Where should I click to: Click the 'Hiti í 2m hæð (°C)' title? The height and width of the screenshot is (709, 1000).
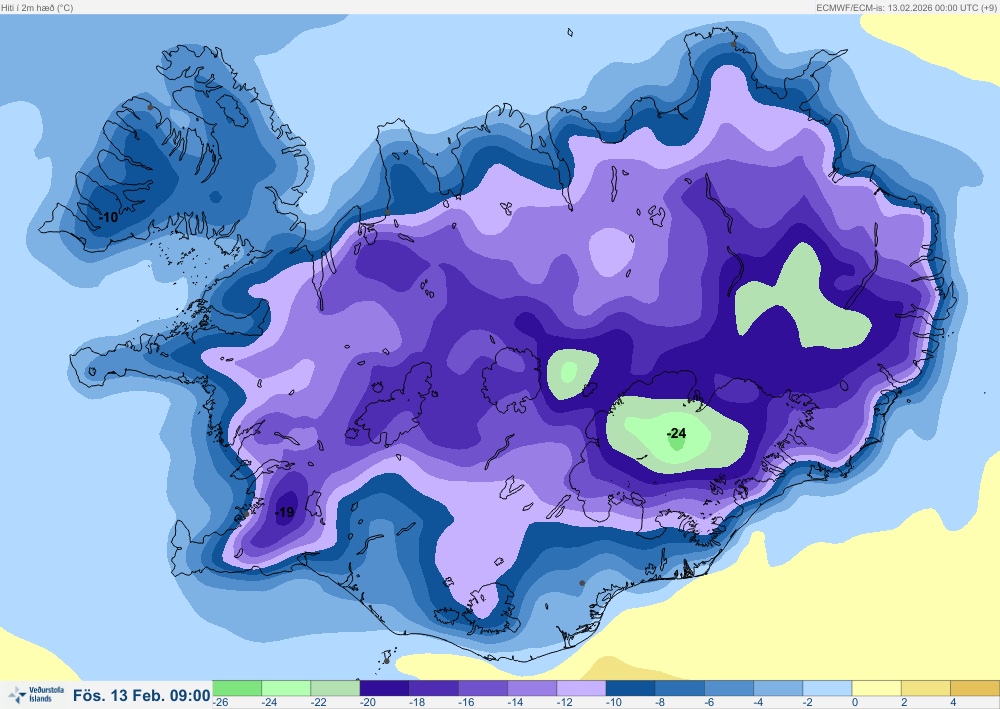tap(38, 8)
